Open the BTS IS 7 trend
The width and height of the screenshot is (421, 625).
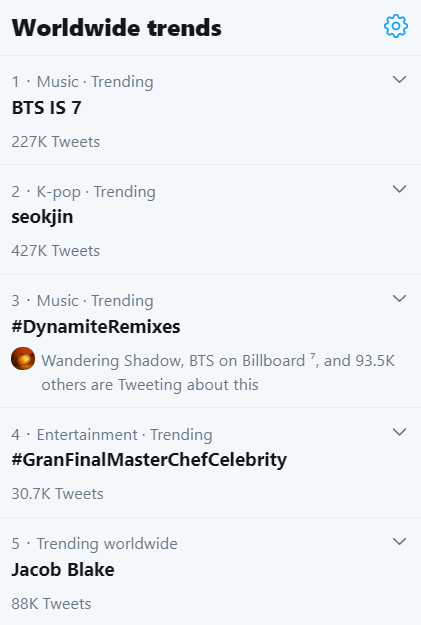pyautogui.click(x=47, y=108)
